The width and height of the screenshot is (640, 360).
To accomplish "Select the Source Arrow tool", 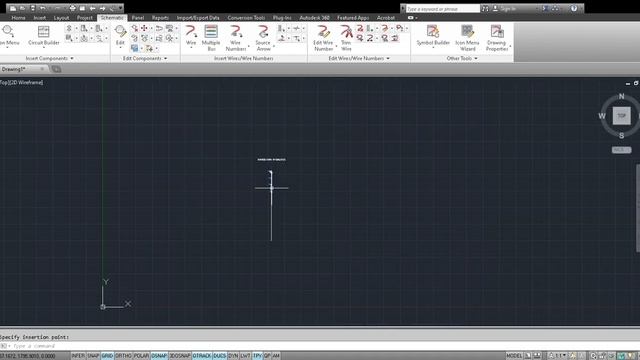I will 263,37.
